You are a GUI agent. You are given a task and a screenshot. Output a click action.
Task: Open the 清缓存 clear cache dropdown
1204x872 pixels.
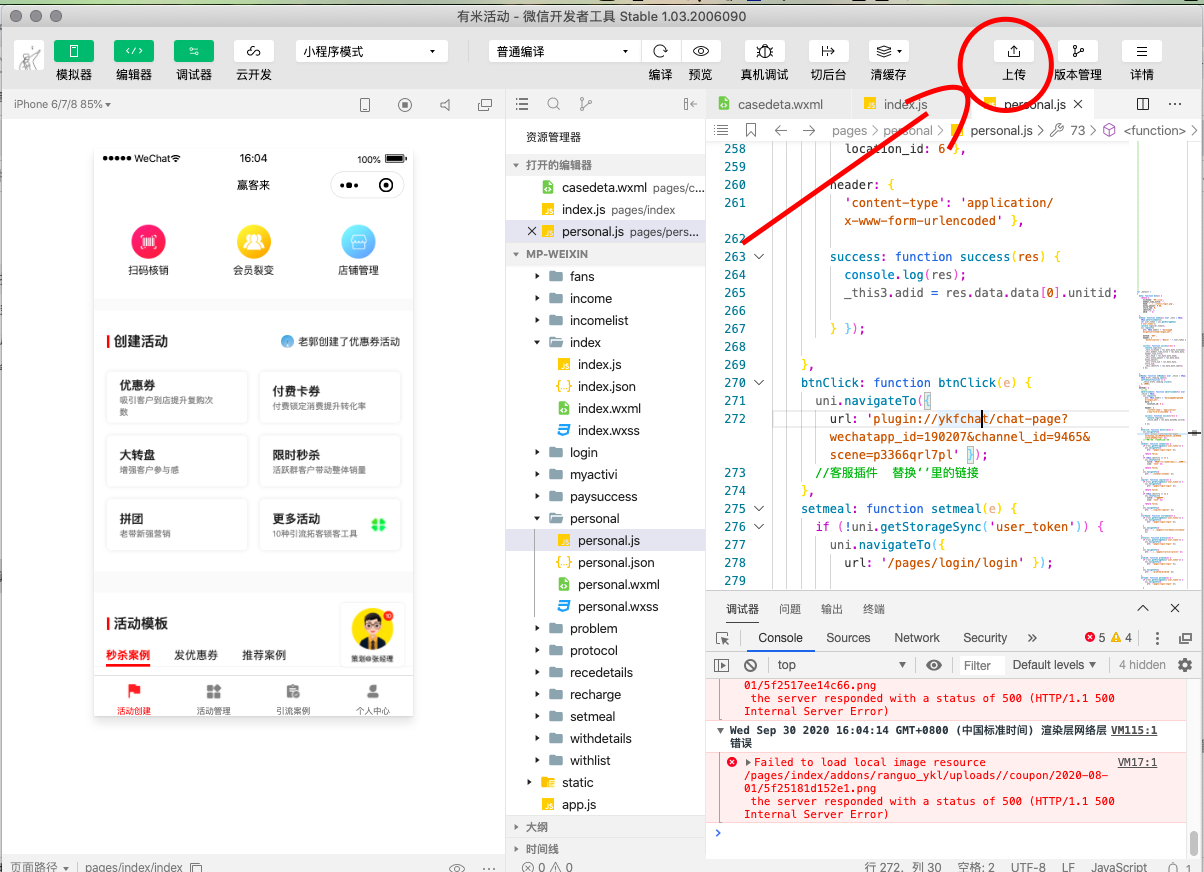tap(888, 51)
